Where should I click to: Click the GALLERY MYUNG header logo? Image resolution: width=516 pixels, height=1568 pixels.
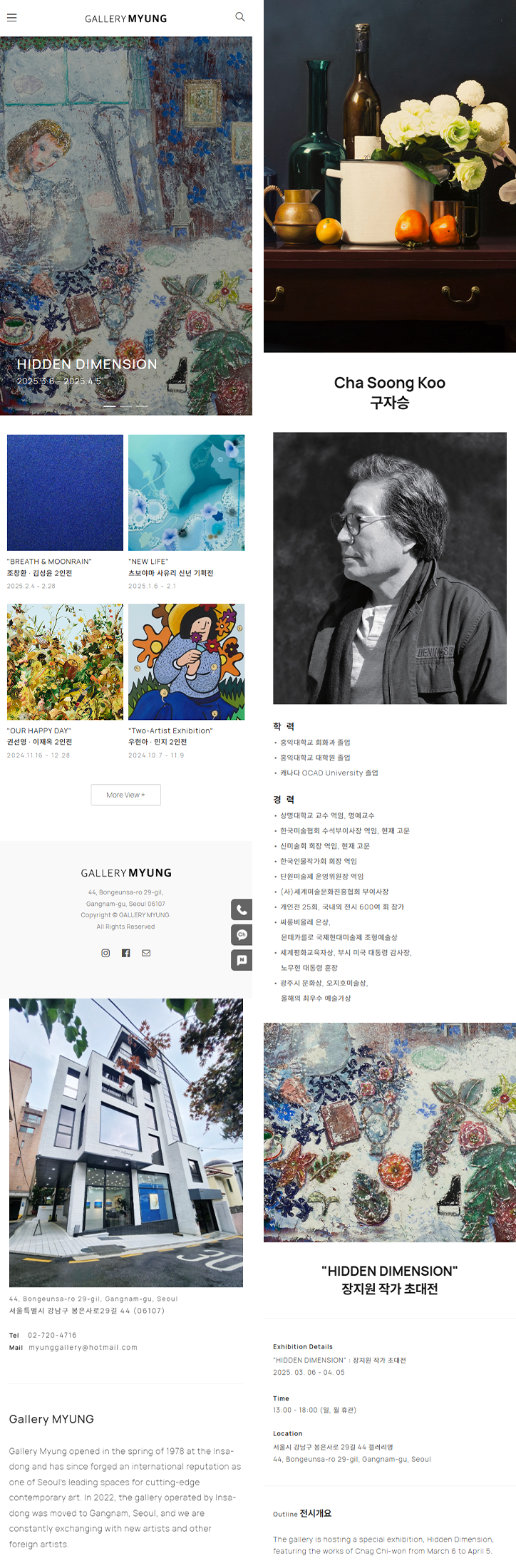pos(126,19)
